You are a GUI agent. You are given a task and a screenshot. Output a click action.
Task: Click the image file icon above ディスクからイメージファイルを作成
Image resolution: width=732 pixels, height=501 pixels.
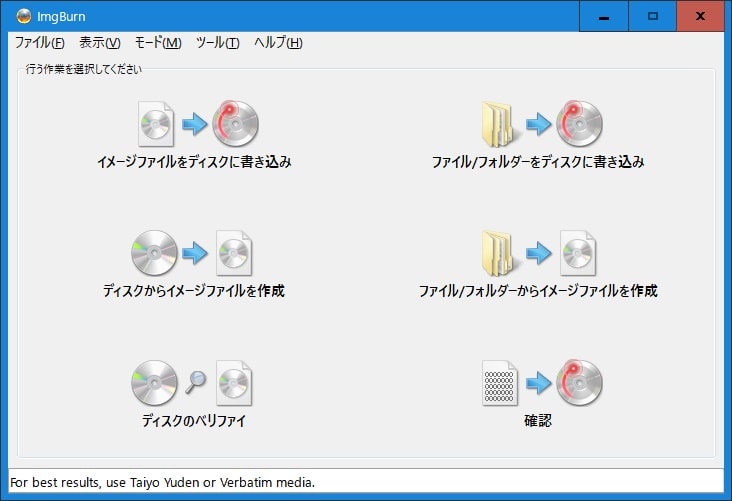[x=234, y=253]
